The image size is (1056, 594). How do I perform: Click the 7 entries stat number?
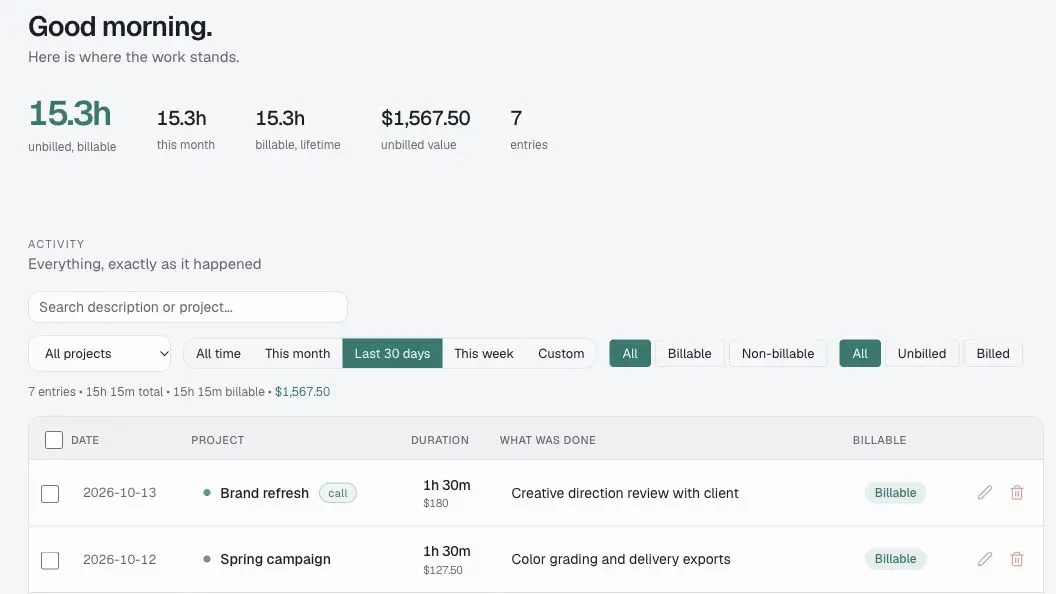point(516,119)
